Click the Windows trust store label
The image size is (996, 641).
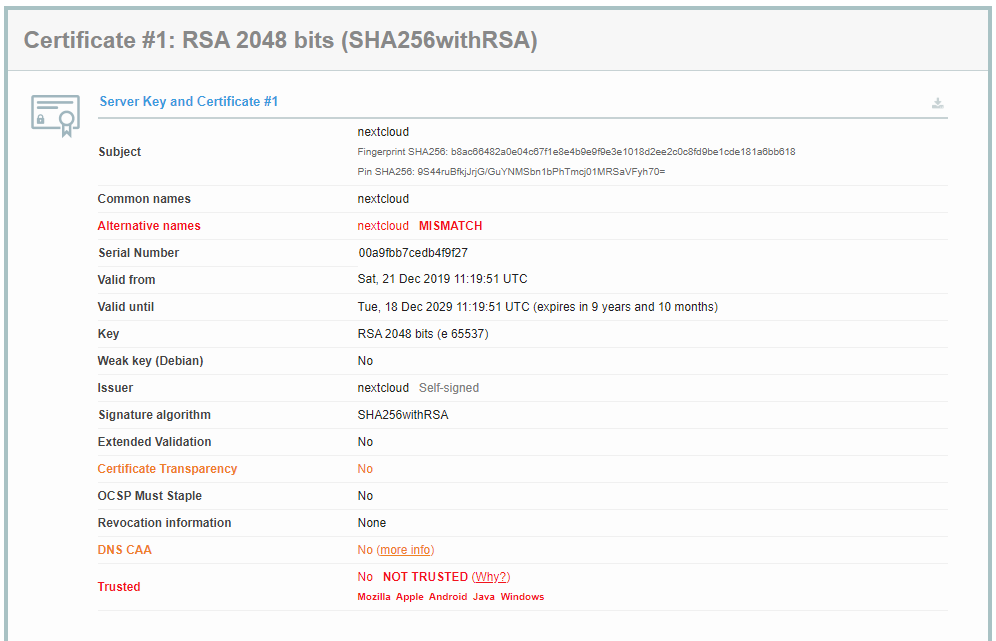point(522,597)
